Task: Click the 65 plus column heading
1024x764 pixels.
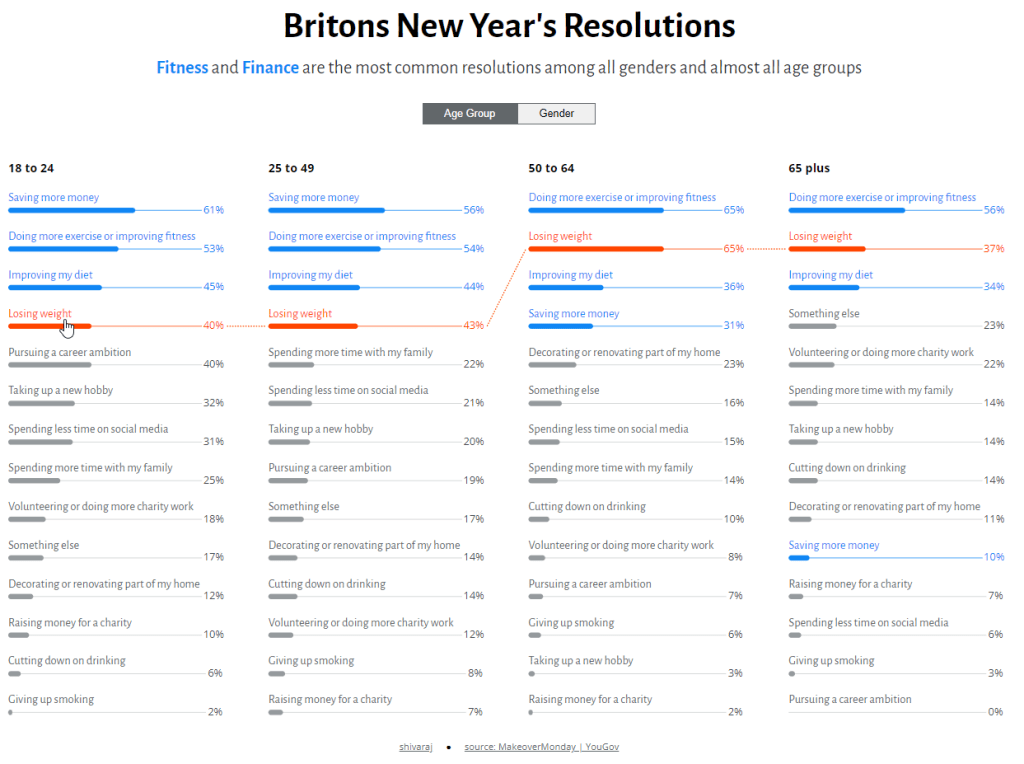Action: pos(809,168)
